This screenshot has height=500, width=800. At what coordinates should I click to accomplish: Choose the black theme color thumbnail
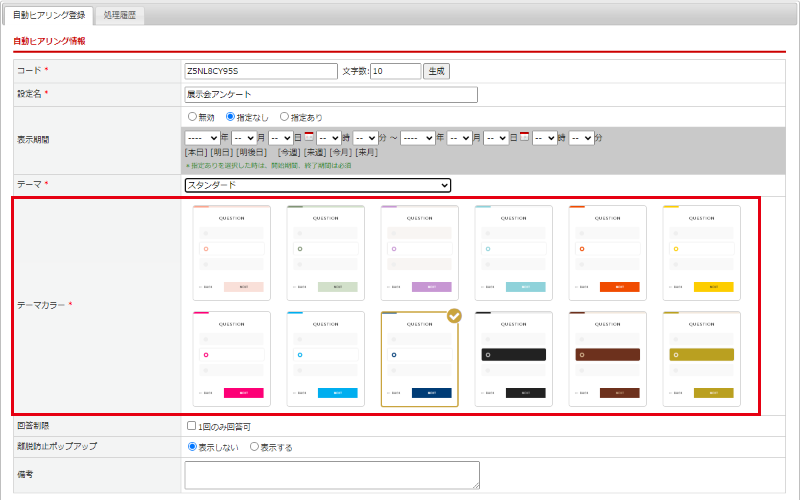pos(513,357)
